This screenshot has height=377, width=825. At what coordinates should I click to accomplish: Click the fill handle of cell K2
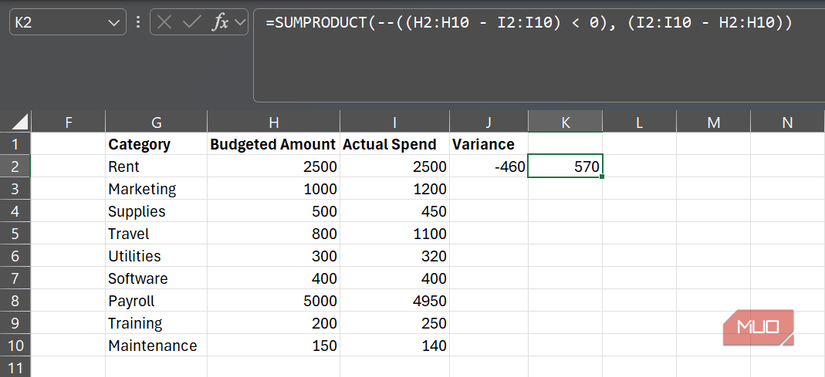pos(602,177)
